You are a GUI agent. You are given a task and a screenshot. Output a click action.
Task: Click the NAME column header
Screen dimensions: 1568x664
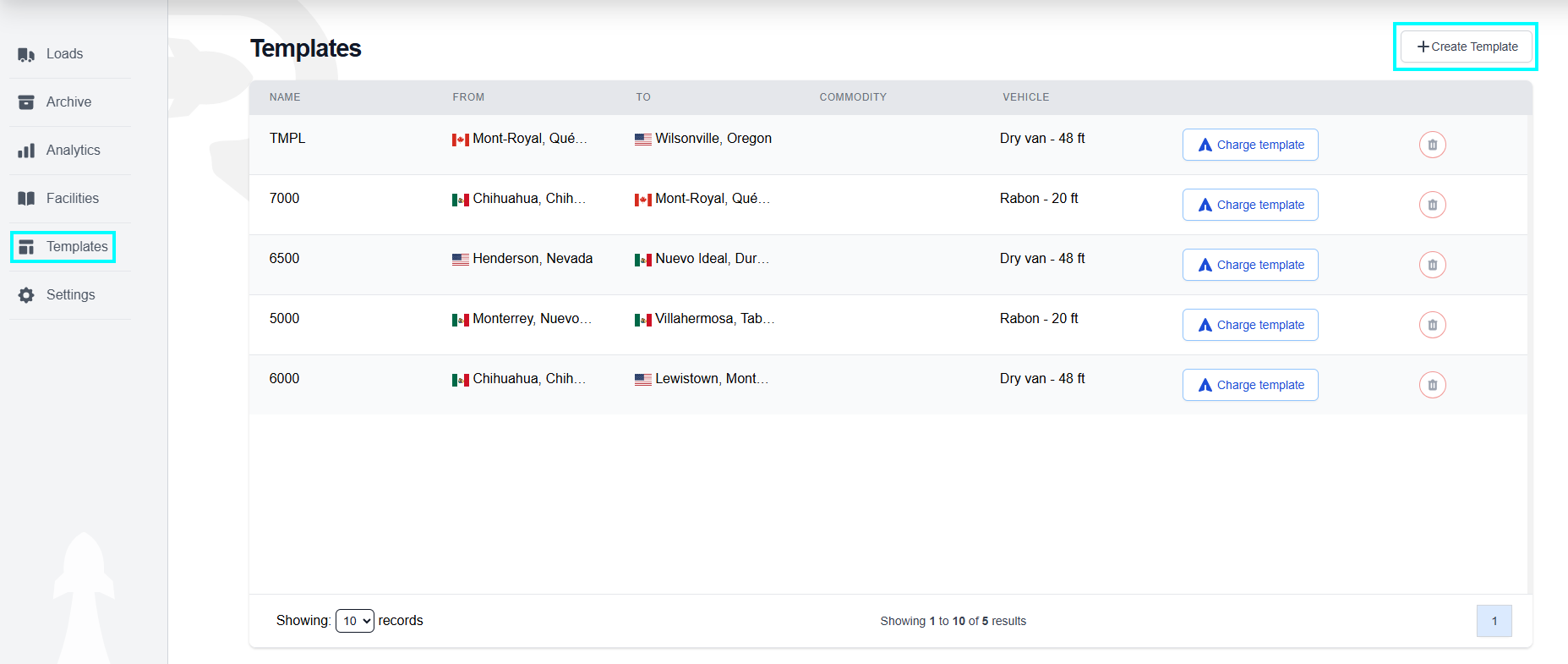tap(285, 97)
